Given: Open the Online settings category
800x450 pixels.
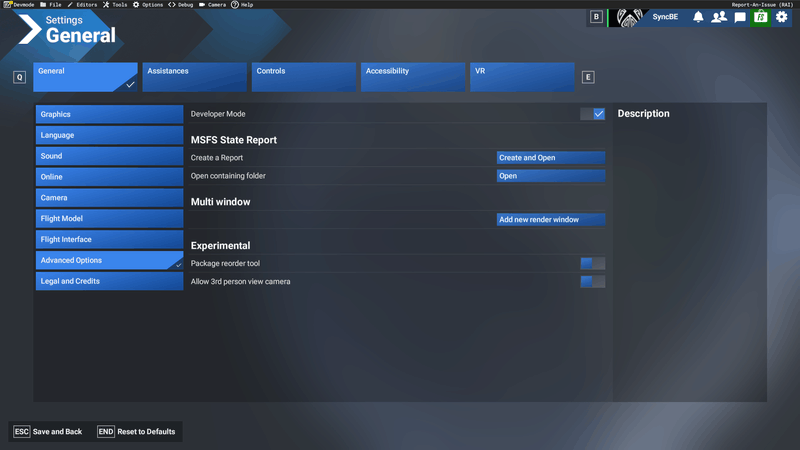Looking at the screenshot, I should click(x=109, y=177).
